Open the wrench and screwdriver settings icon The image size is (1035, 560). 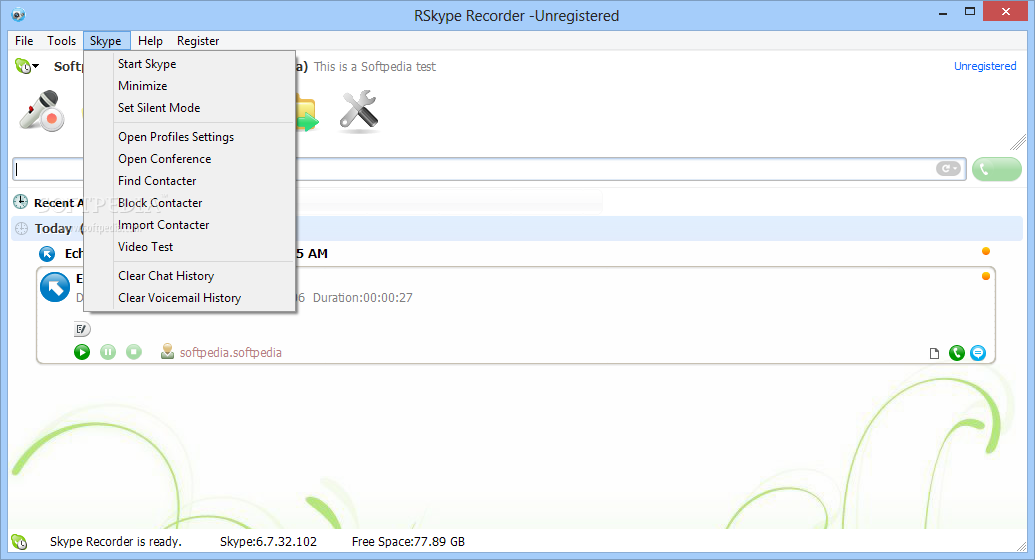click(358, 110)
